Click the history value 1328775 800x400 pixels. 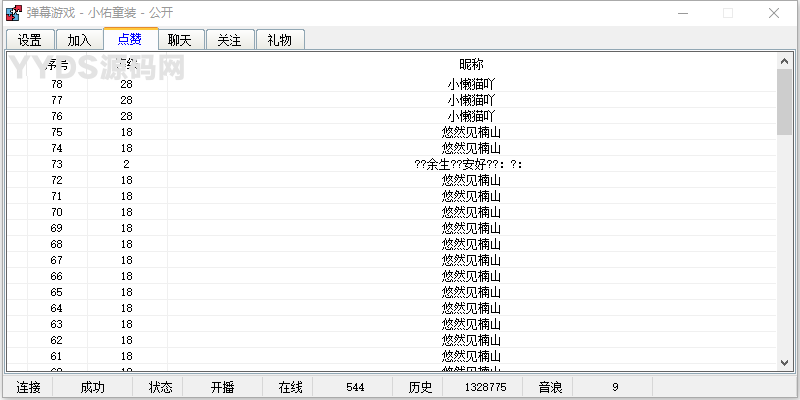point(486,387)
